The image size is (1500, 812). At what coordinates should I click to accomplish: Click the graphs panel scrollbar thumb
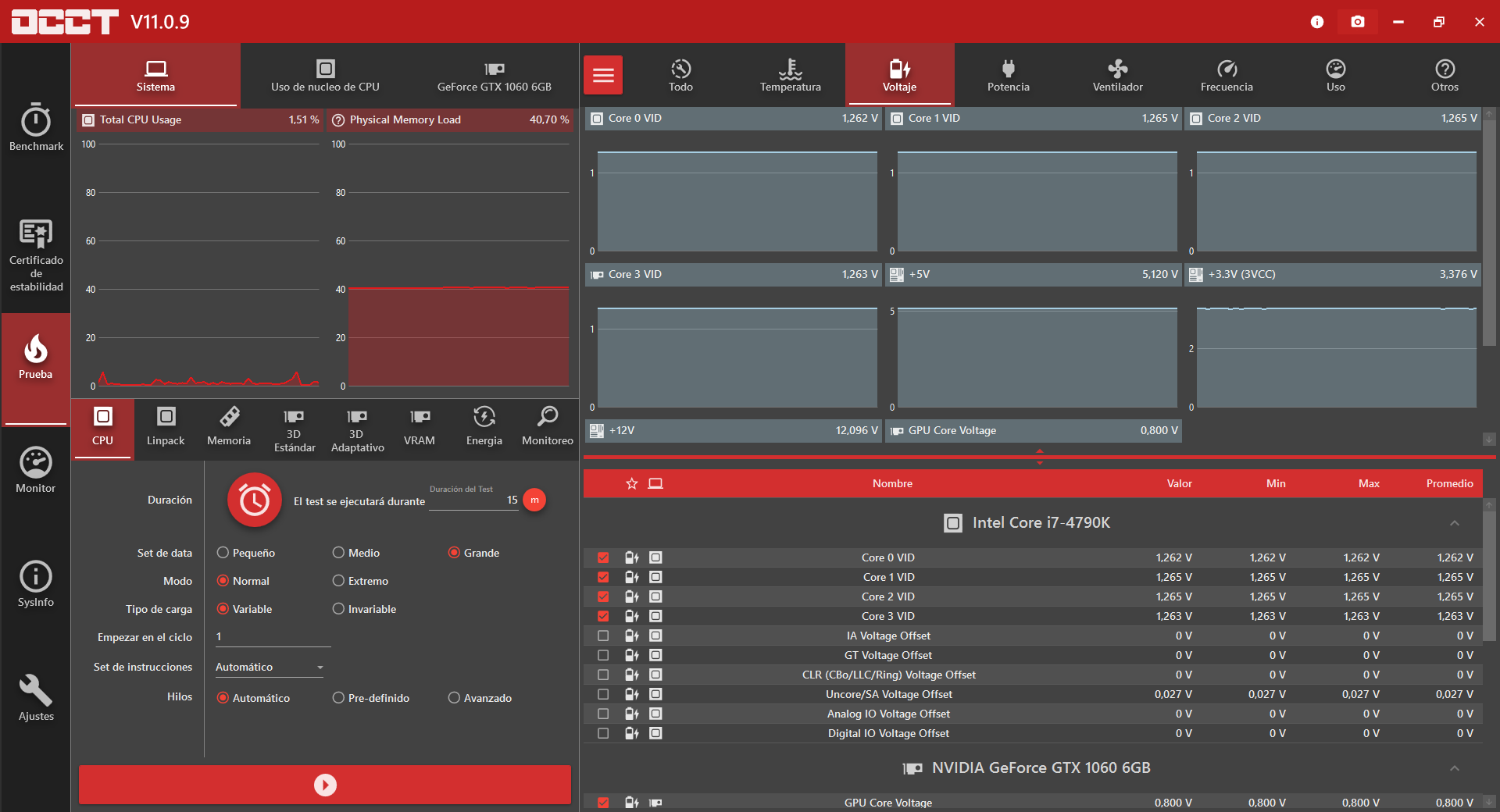[x=1490, y=232]
